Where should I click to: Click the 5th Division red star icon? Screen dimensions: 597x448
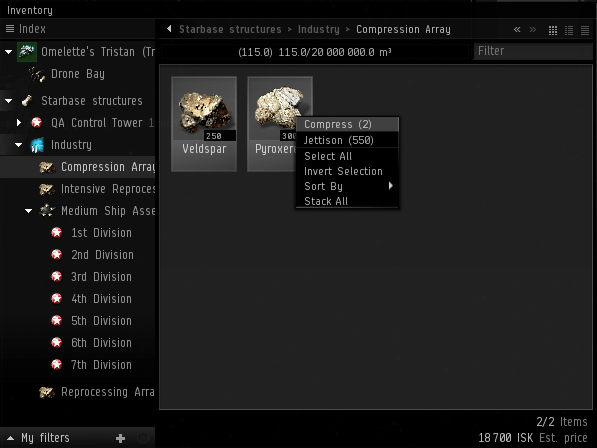[57, 320]
